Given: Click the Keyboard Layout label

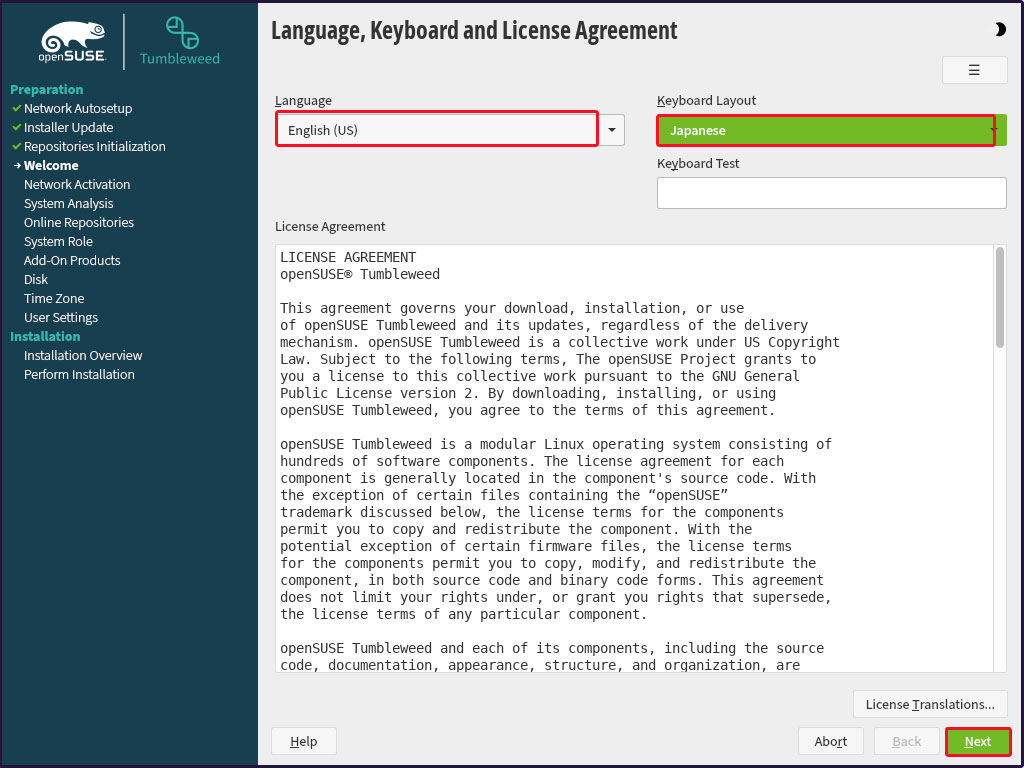Looking at the screenshot, I should click(706, 101).
